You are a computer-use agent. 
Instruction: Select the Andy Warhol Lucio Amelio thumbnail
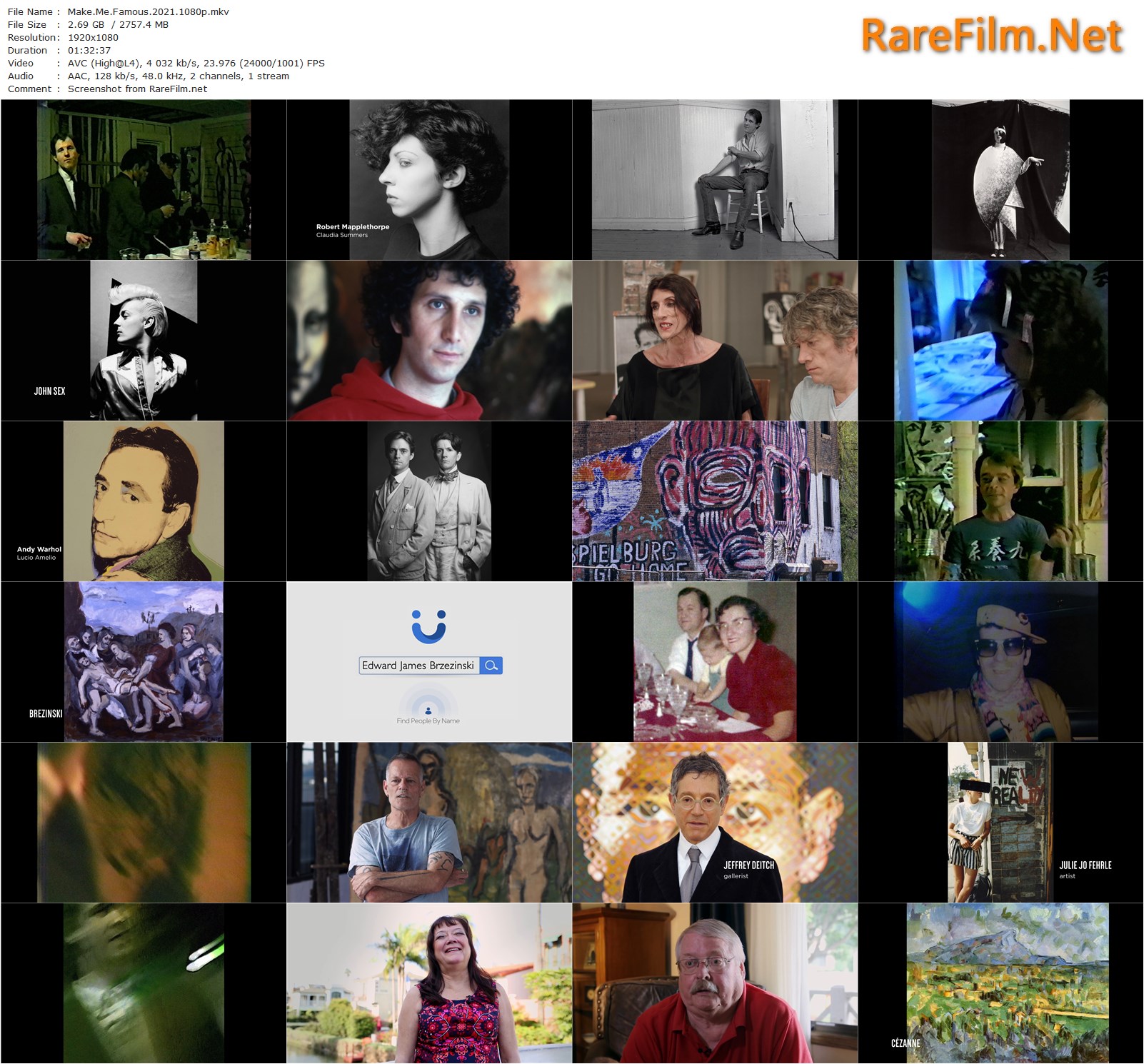click(x=144, y=501)
